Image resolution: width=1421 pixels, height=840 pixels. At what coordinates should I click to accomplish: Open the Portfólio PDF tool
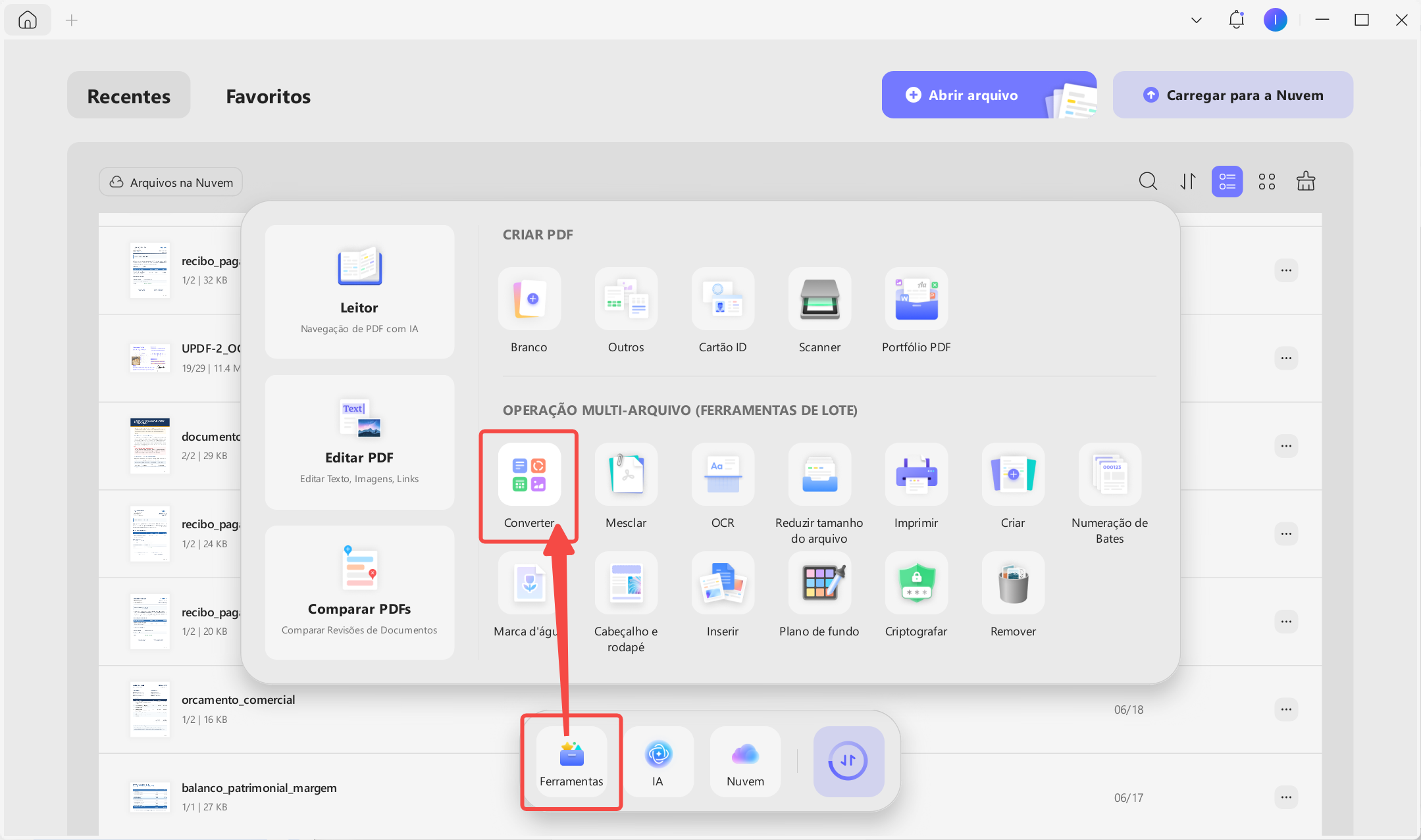coord(916,299)
